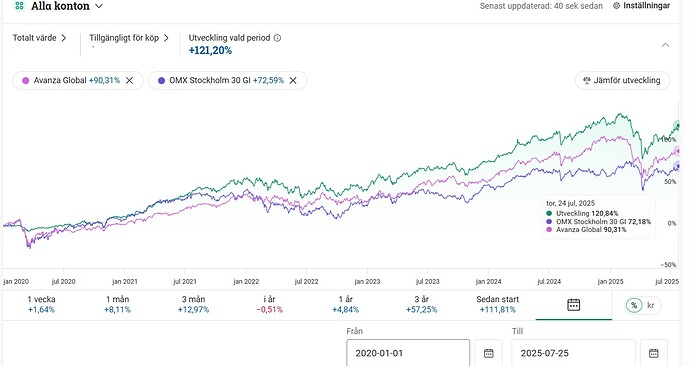Select the Sedan start period tab
The width and height of the screenshot is (690, 366).
(498, 304)
